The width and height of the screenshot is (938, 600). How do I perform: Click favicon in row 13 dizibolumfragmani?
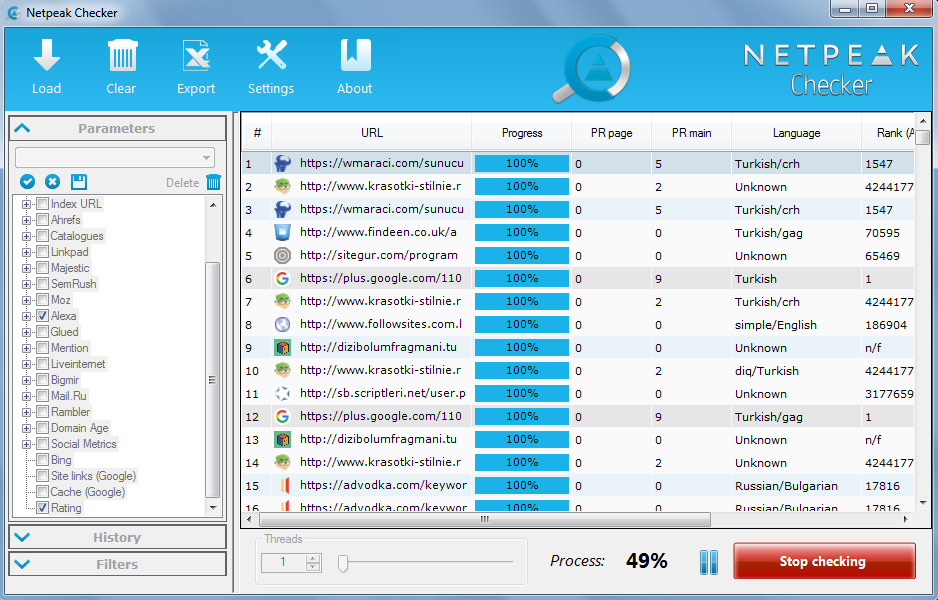tap(282, 439)
